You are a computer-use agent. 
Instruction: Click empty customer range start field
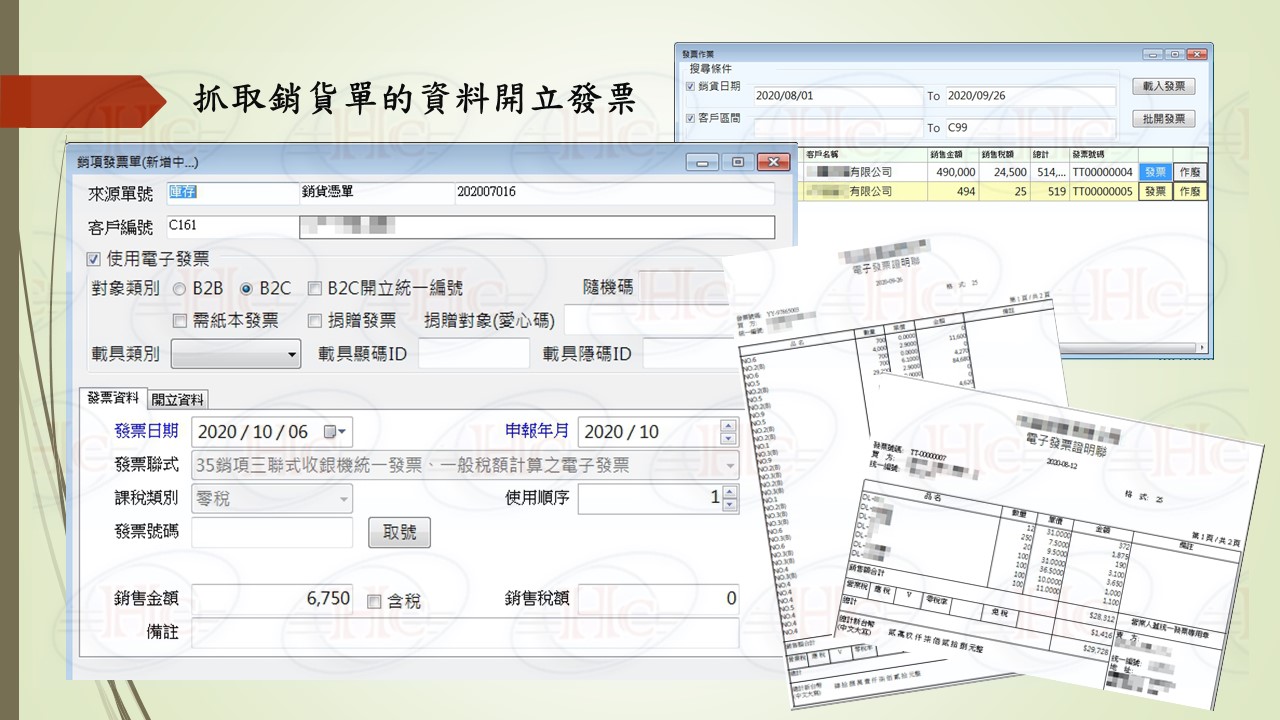[x=838, y=128]
